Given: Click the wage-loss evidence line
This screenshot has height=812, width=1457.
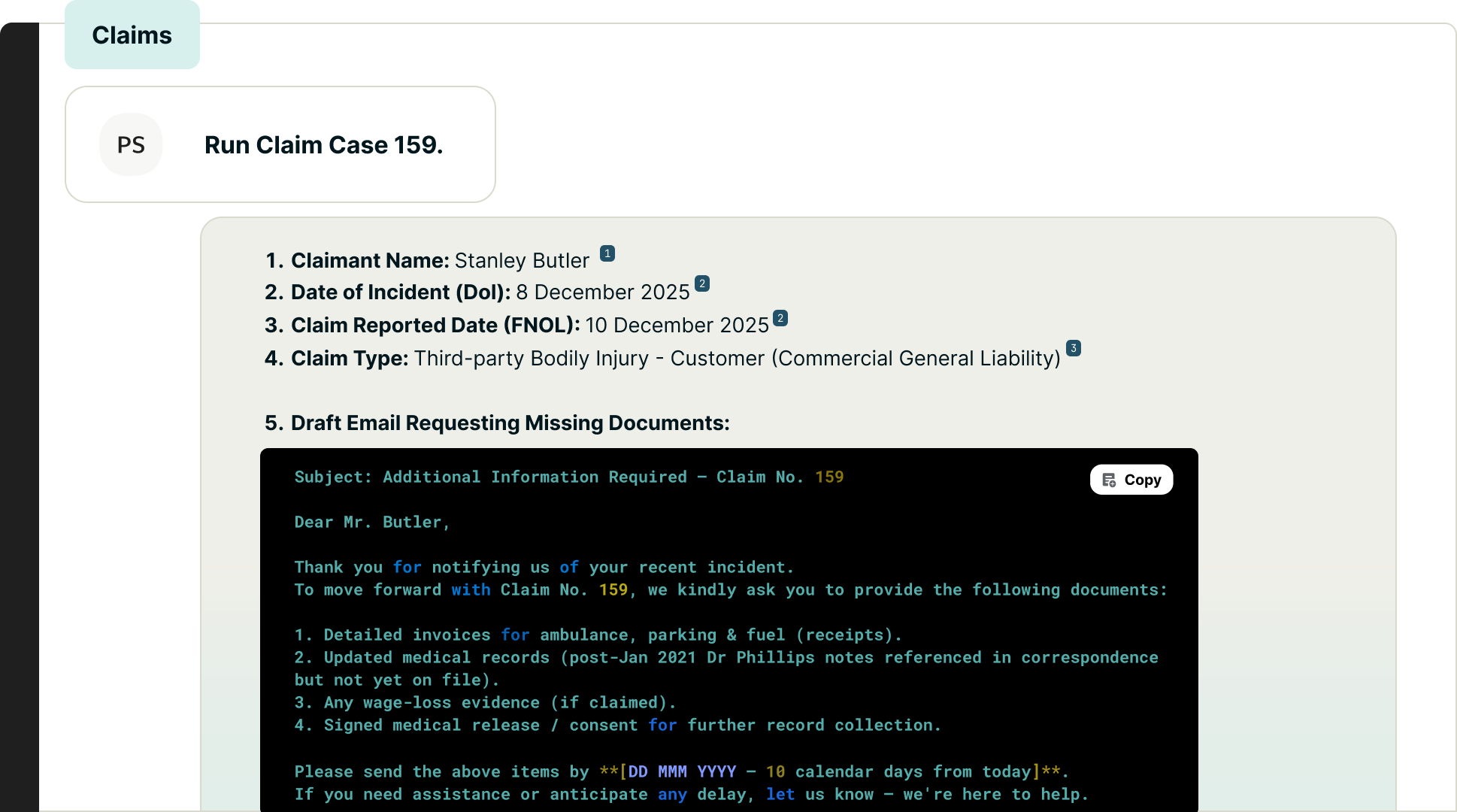Looking at the screenshot, I should coord(485,703).
